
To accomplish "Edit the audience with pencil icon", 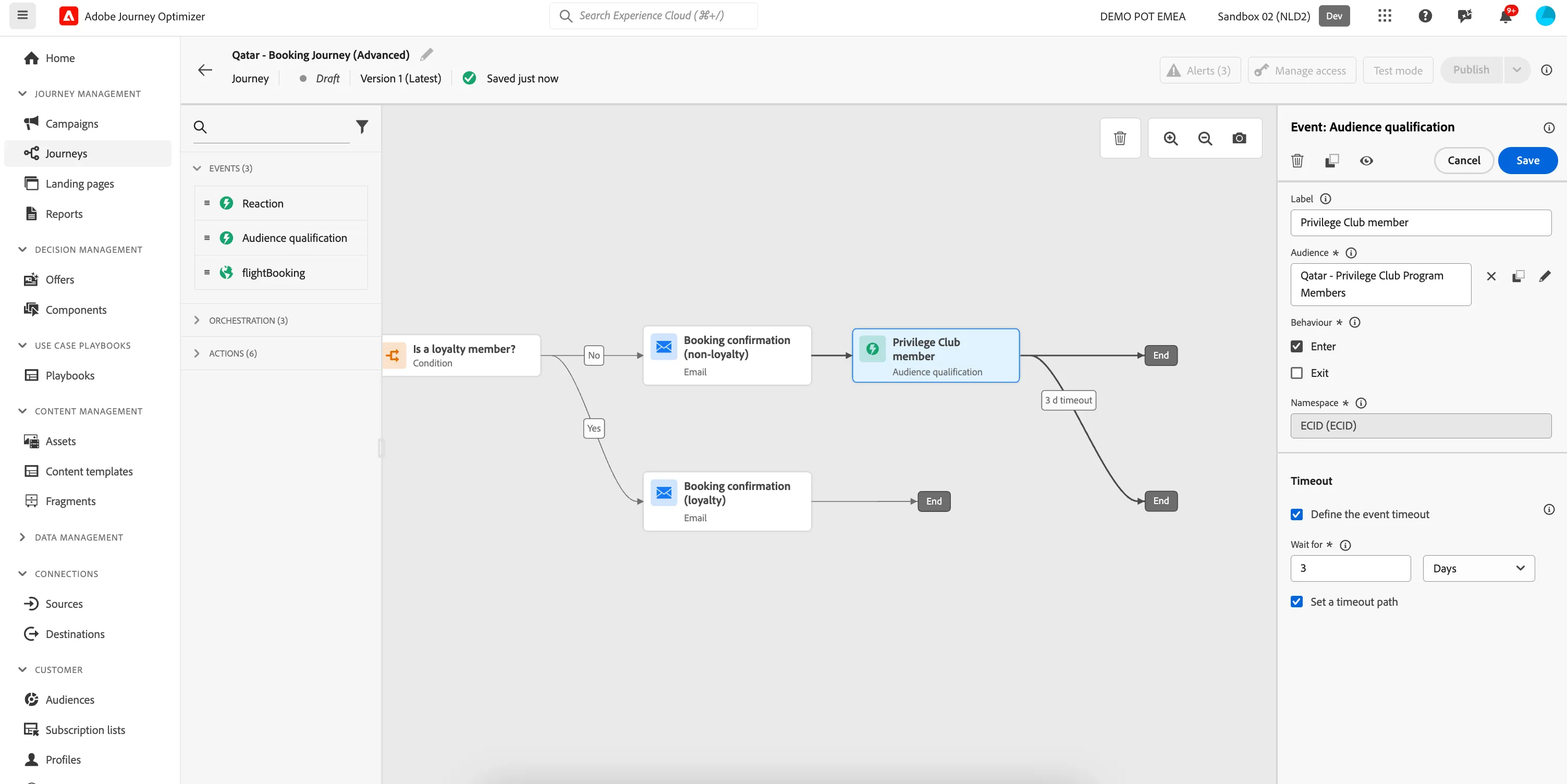I will [x=1545, y=276].
